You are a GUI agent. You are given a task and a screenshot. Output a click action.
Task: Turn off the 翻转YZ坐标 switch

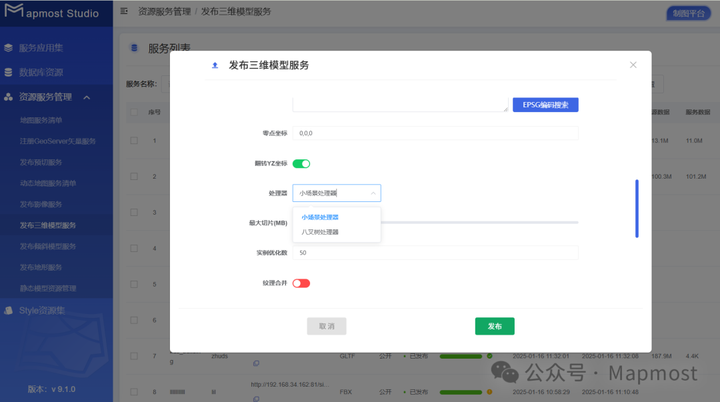[301, 164]
